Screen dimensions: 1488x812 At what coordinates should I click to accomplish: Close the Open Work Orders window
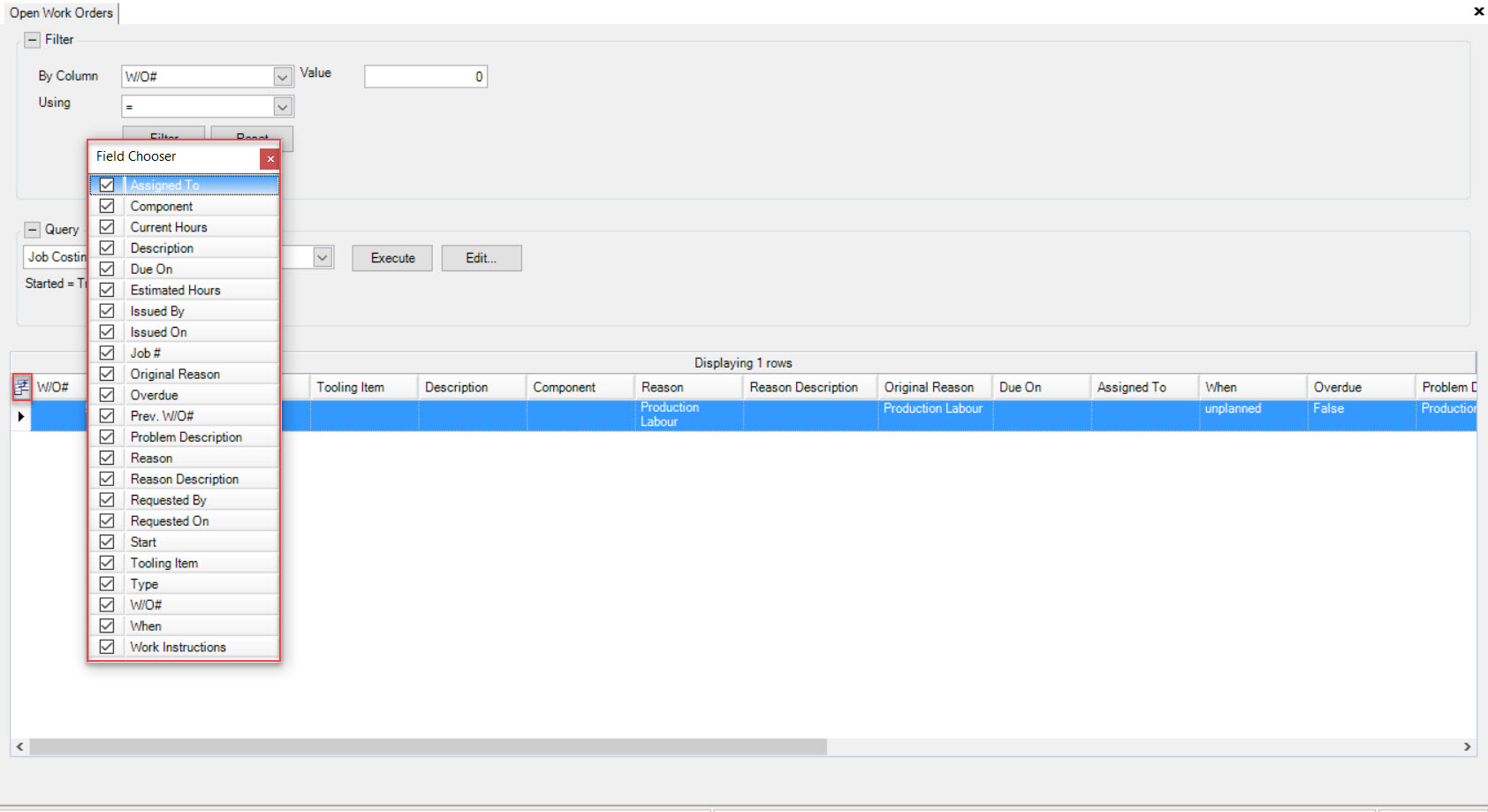coord(1478,11)
